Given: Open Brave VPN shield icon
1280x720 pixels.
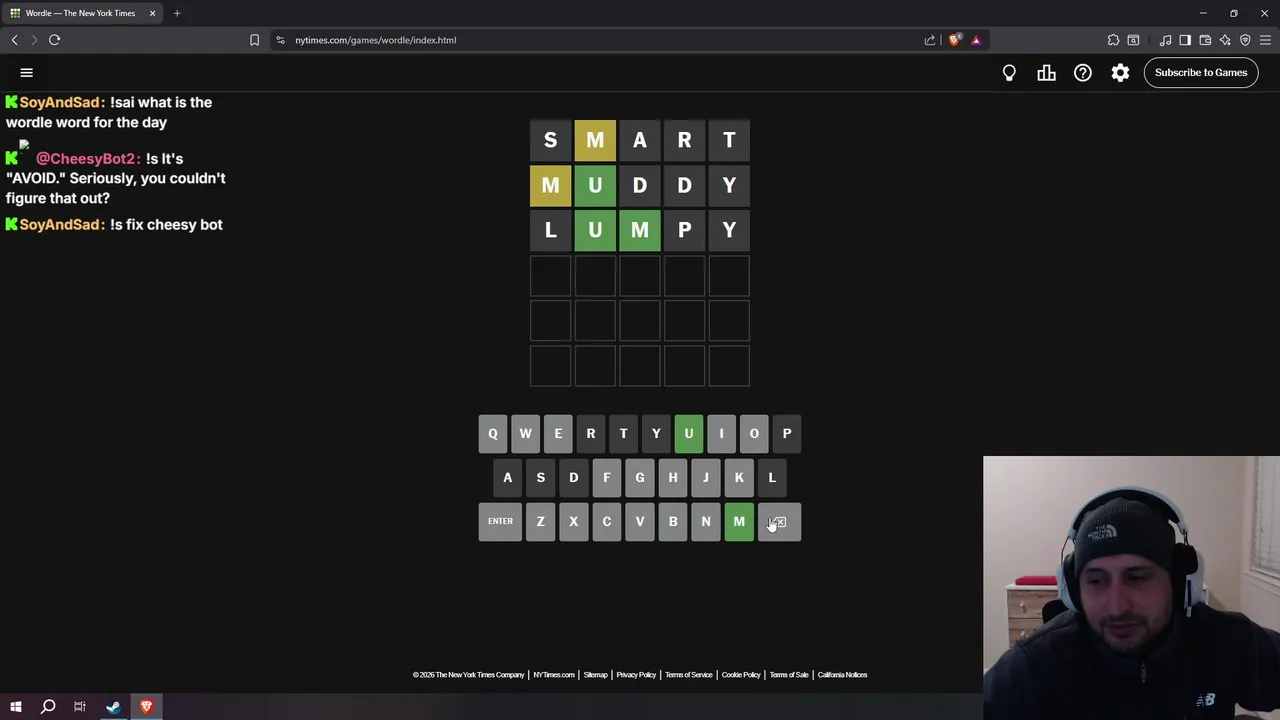Looking at the screenshot, I should click(x=1245, y=40).
